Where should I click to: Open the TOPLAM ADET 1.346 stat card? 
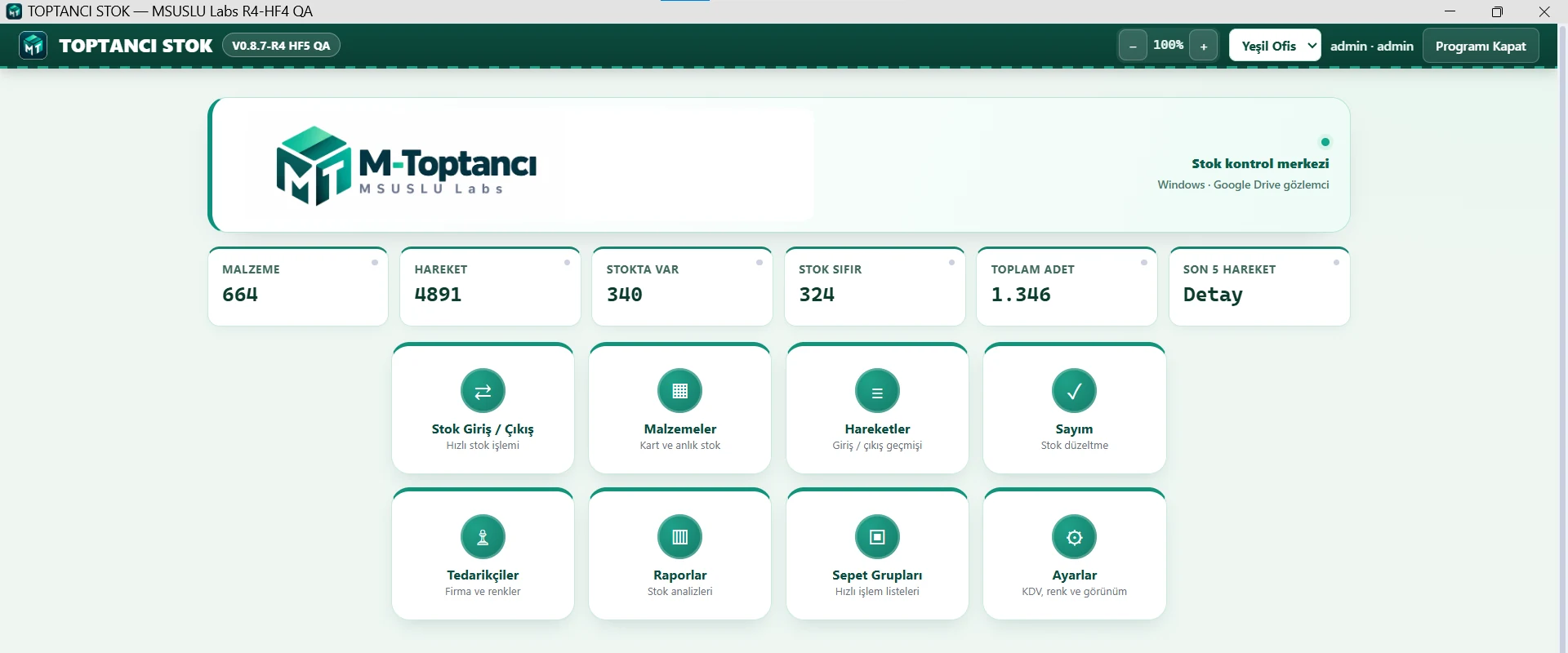tap(1067, 287)
